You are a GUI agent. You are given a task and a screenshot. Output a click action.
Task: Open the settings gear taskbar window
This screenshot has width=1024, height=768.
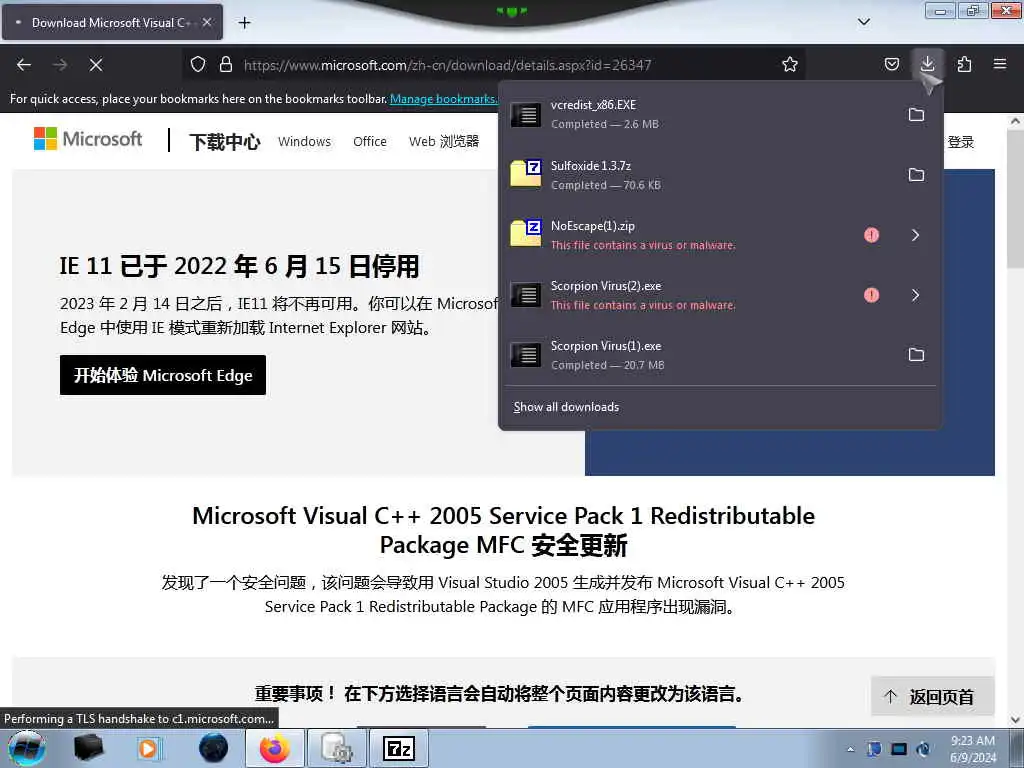337,748
